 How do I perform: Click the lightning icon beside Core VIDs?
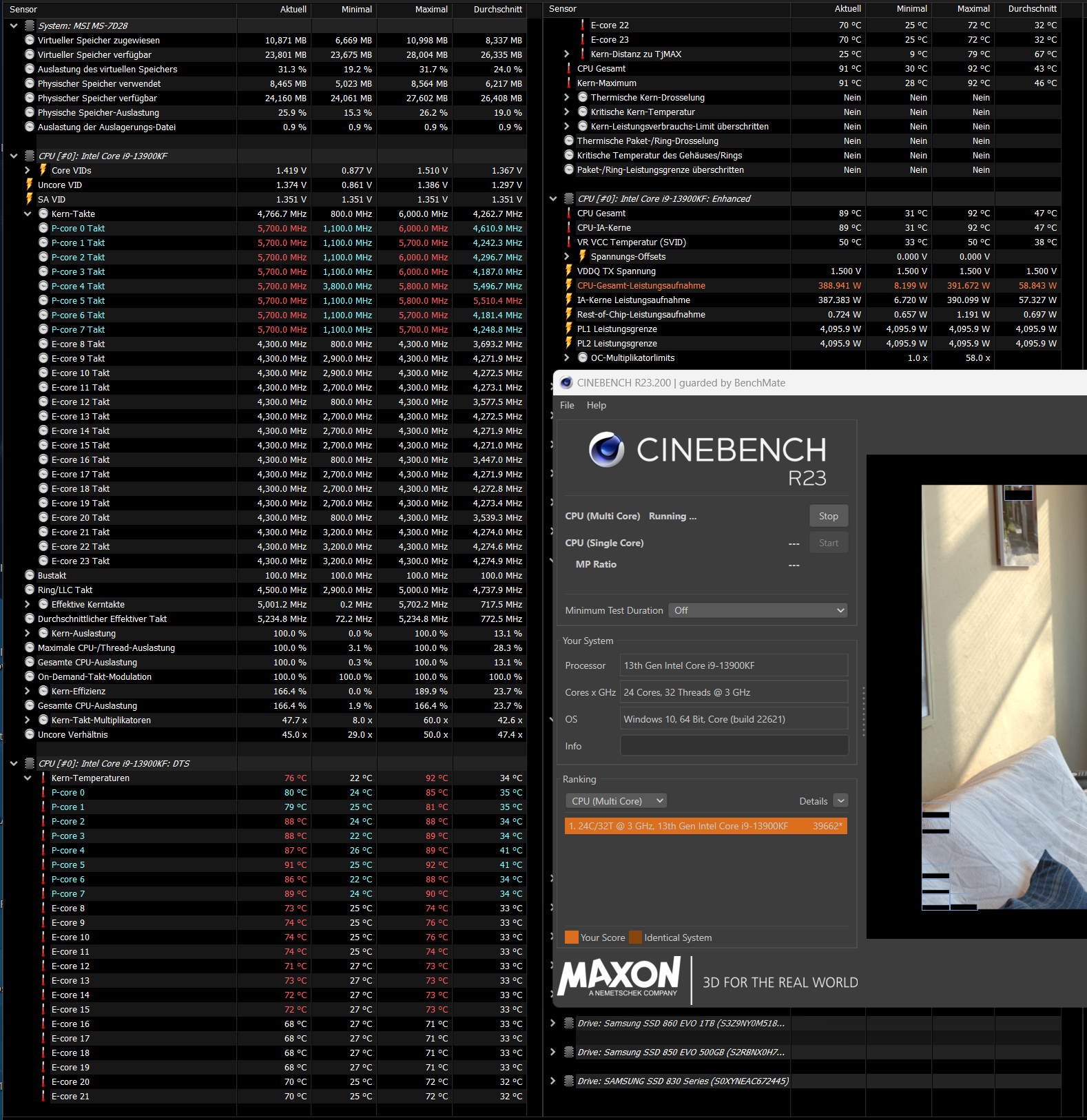point(43,170)
